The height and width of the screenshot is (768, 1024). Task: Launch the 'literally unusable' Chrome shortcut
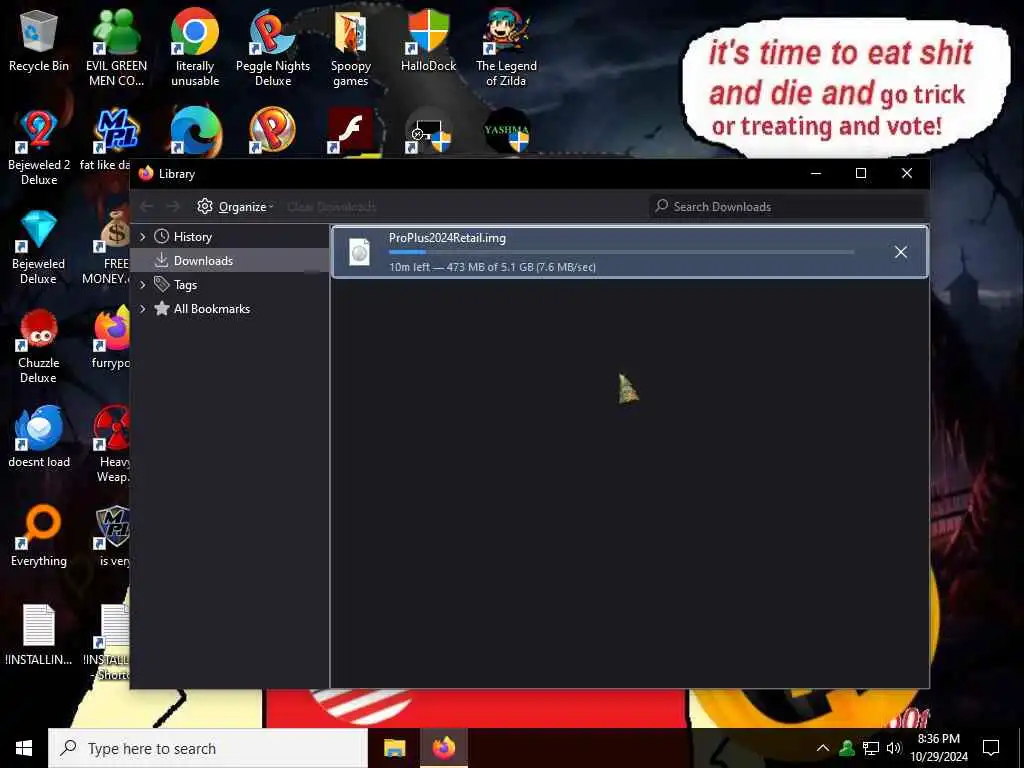(x=195, y=48)
